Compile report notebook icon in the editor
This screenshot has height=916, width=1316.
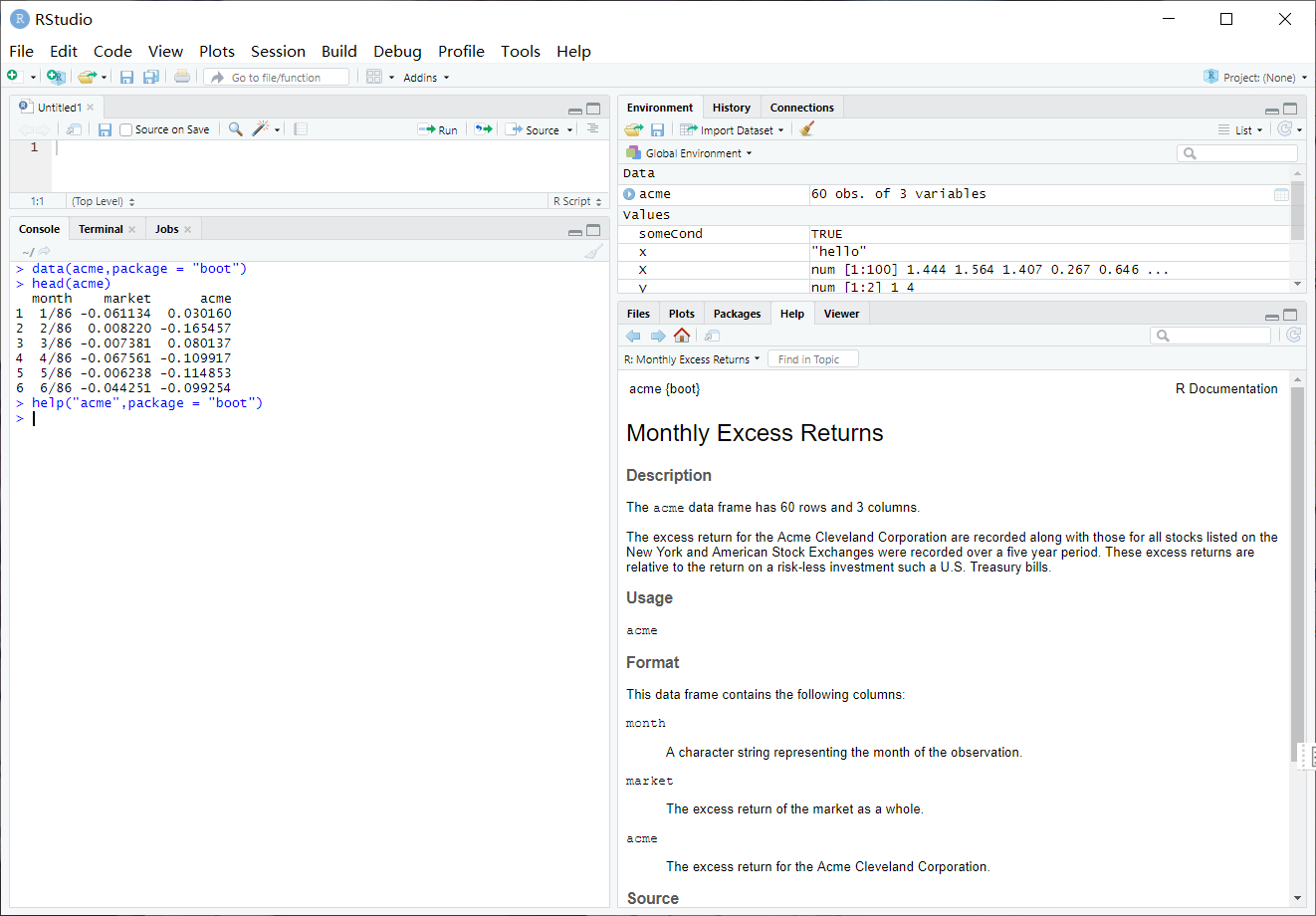click(x=301, y=129)
